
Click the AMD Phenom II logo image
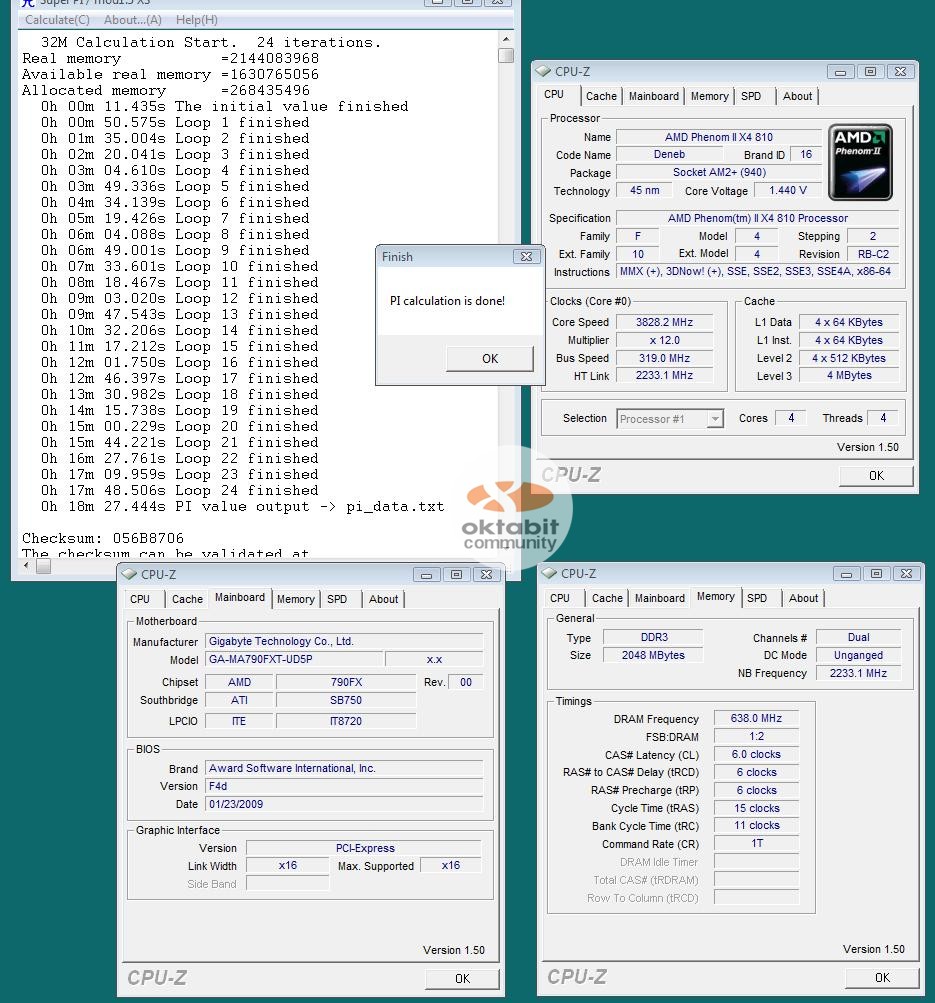[860, 162]
